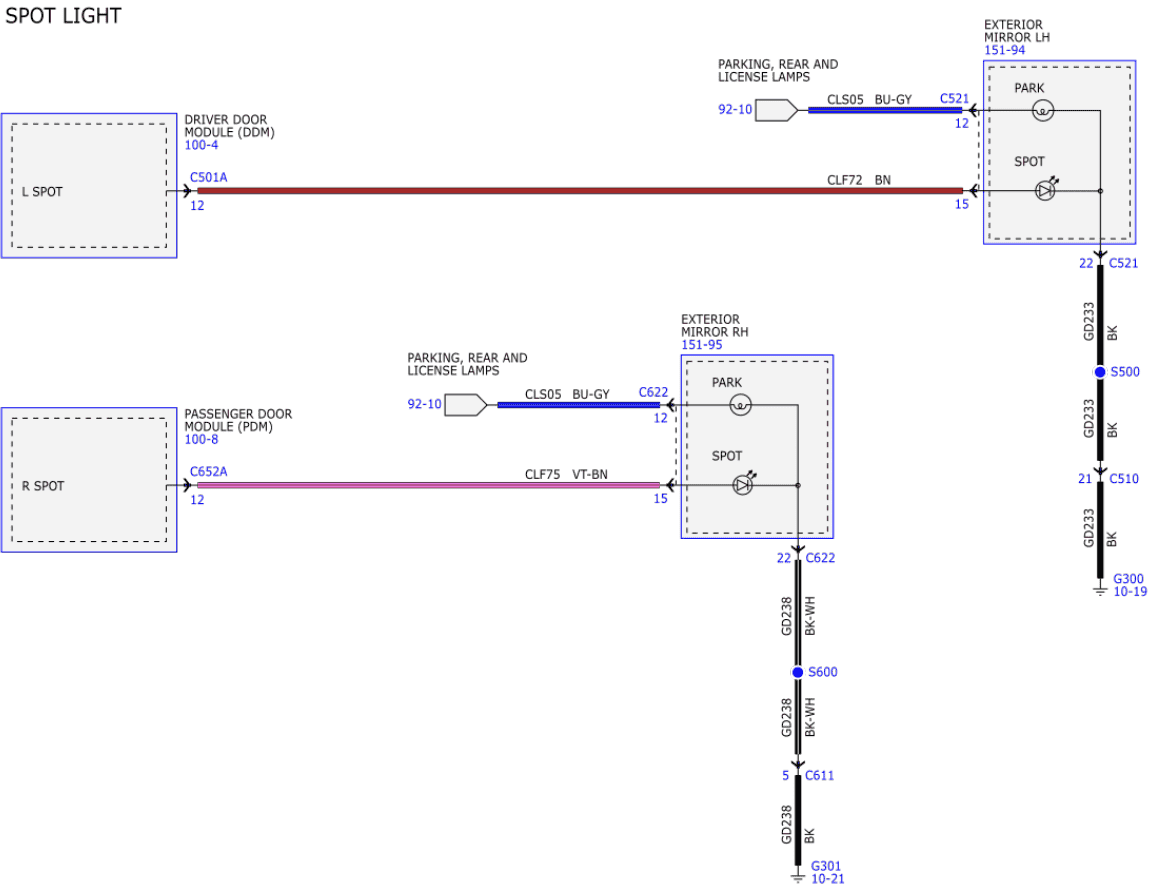This screenshot has height=893, width=1155.
Task: Select the PARK lamp symbol in Exterior Mirror RH
Action: coord(740,405)
